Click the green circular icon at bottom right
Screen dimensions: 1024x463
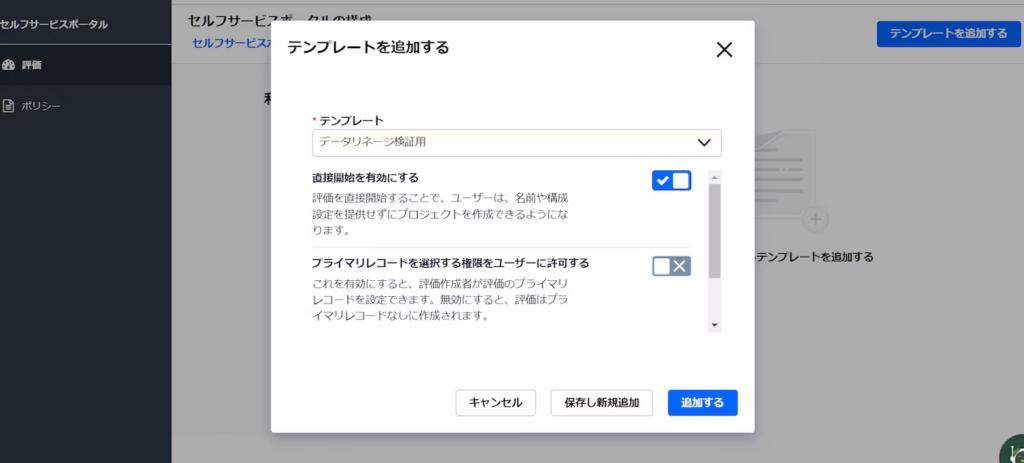tap(1013, 452)
